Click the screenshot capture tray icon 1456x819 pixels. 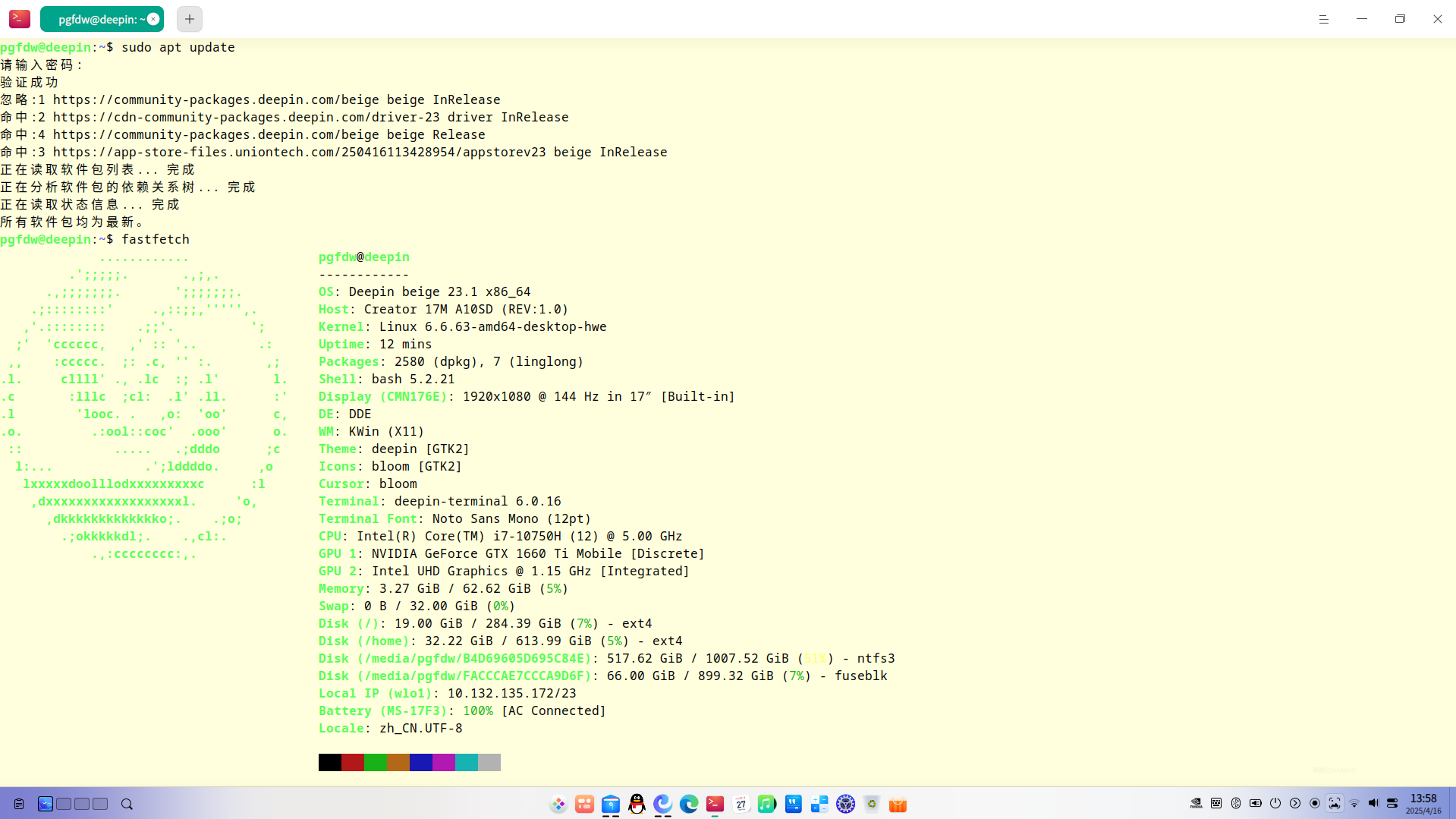point(1335,803)
